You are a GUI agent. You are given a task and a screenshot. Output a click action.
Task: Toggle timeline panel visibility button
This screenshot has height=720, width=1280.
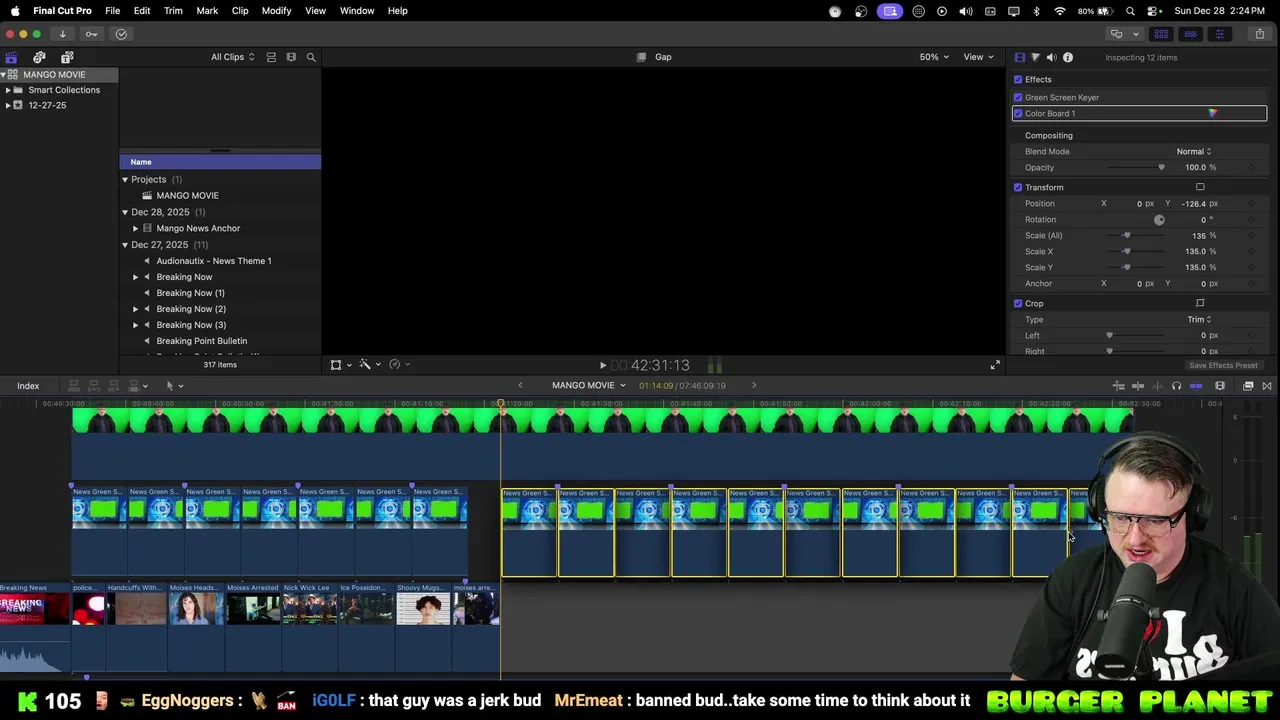pos(1190,34)
